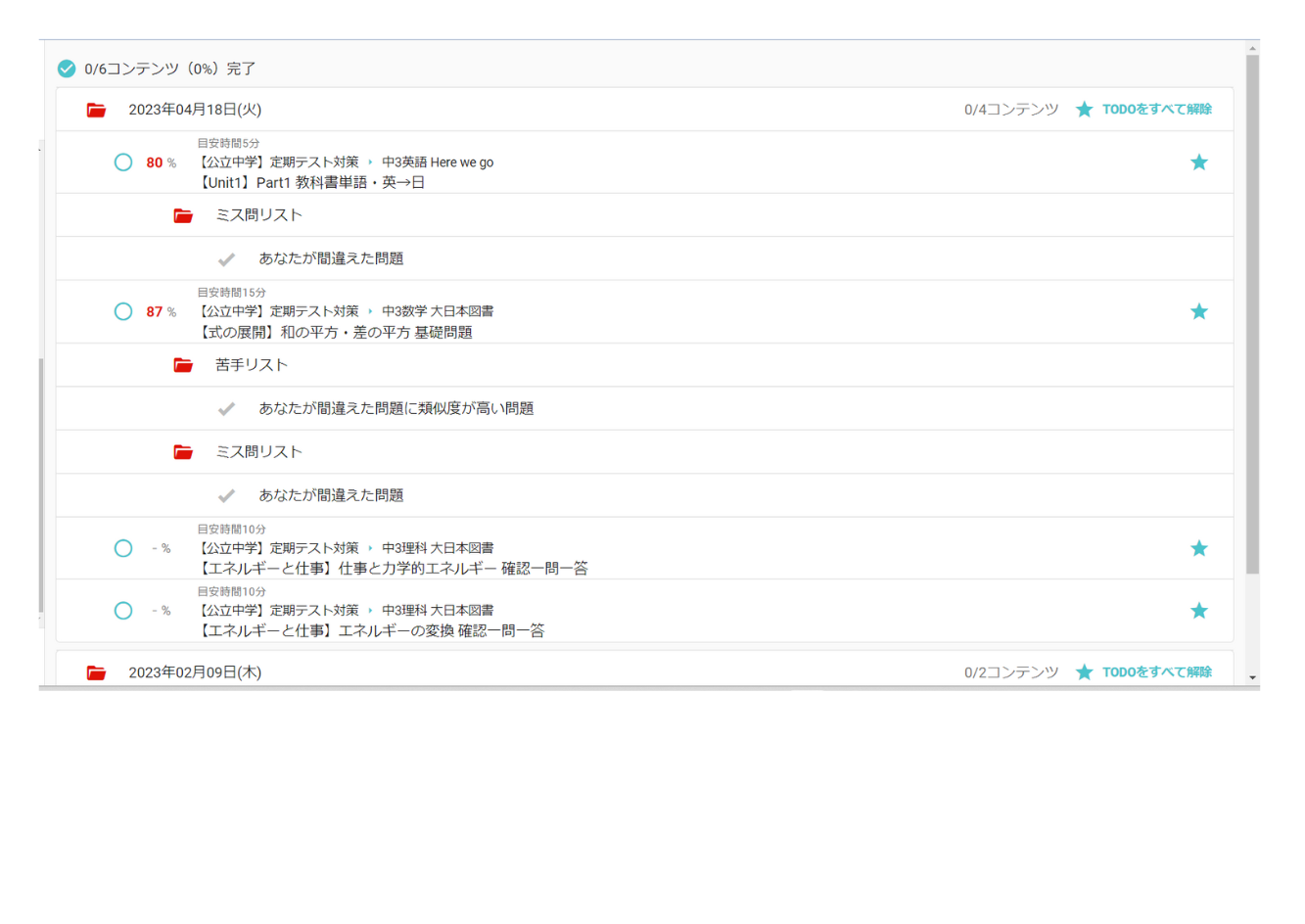This screenshot has height=924, width=1305.
Task: Collapse the first ミス問リスト under the English item
Action: pyautogui.click(x=258, y=215)
